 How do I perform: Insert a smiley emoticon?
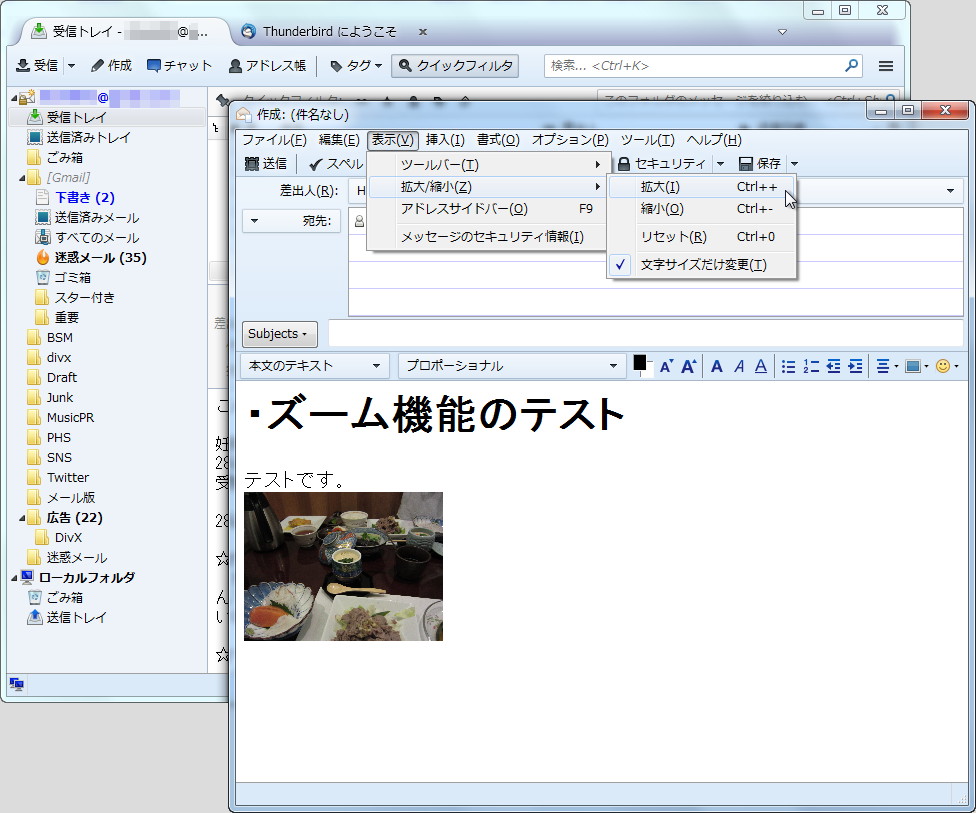tap(944, 366)
